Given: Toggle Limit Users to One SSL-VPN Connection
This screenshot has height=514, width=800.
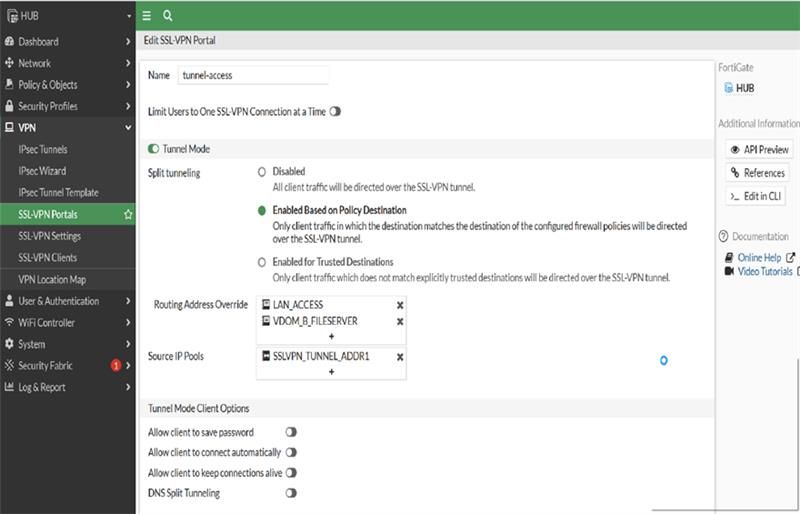Looking at the screenshot, I should pyautogui.click(x=335, y=112).
